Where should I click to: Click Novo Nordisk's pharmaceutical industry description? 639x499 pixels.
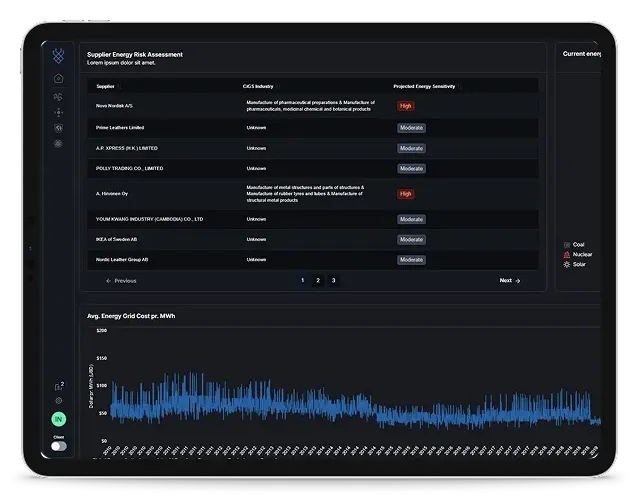tap(311, 106)
